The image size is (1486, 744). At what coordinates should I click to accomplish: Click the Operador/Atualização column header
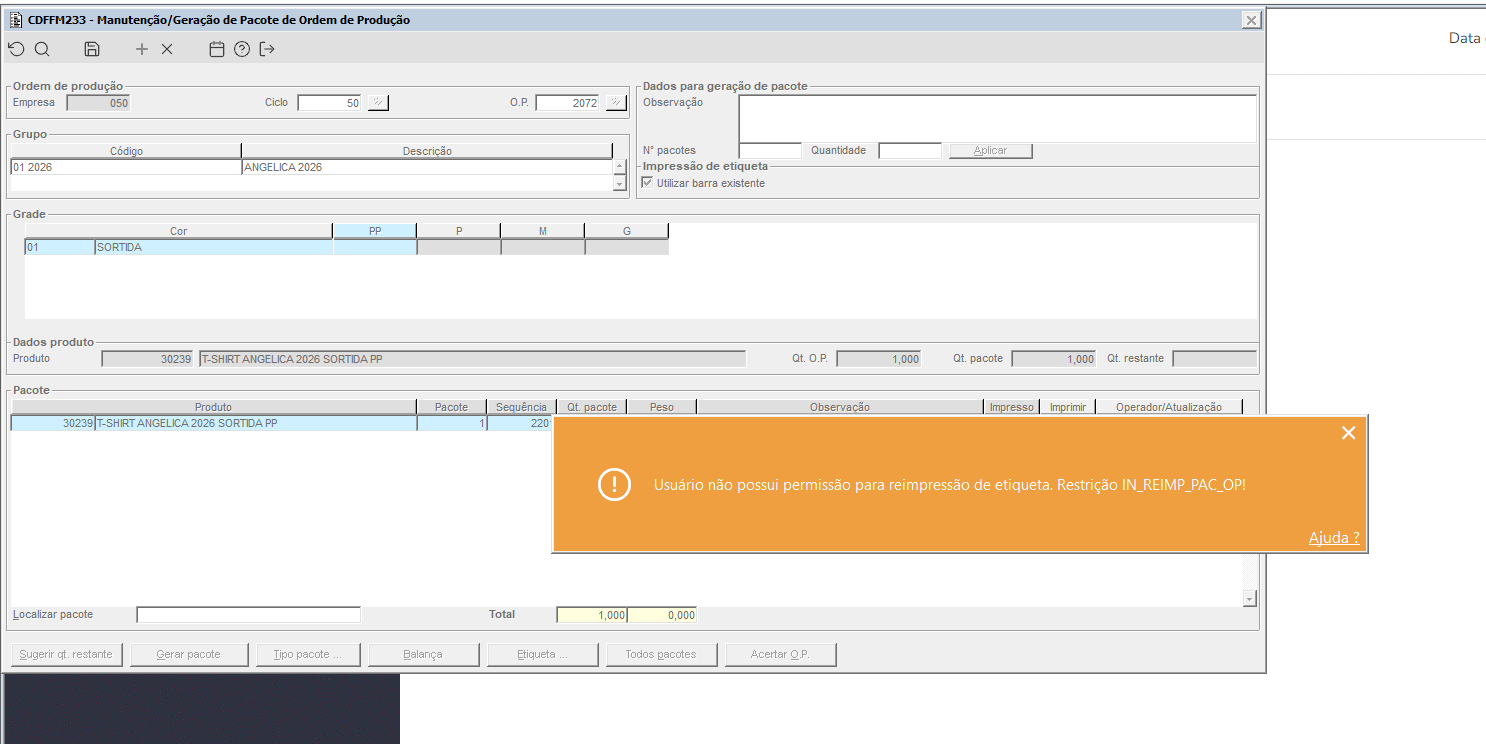tap(1169, 407)
